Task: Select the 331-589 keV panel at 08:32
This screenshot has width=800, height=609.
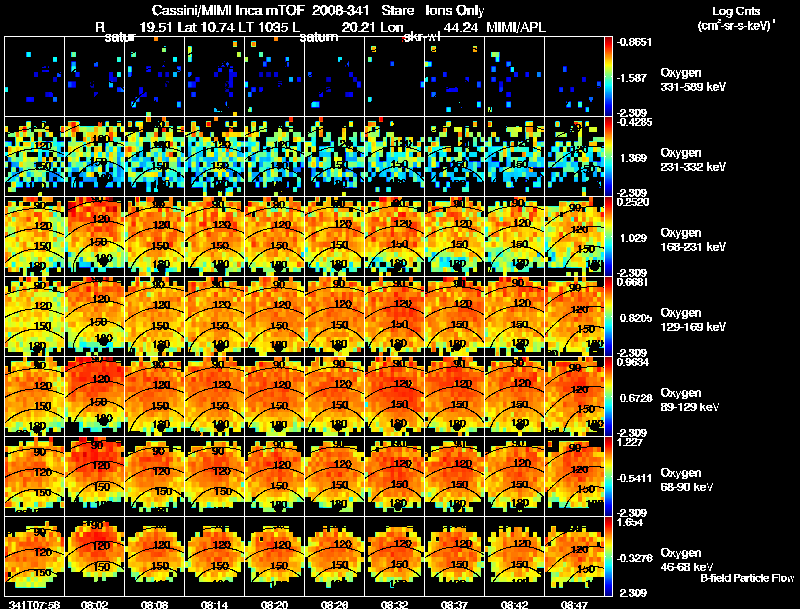Action: tap(394, 77)
